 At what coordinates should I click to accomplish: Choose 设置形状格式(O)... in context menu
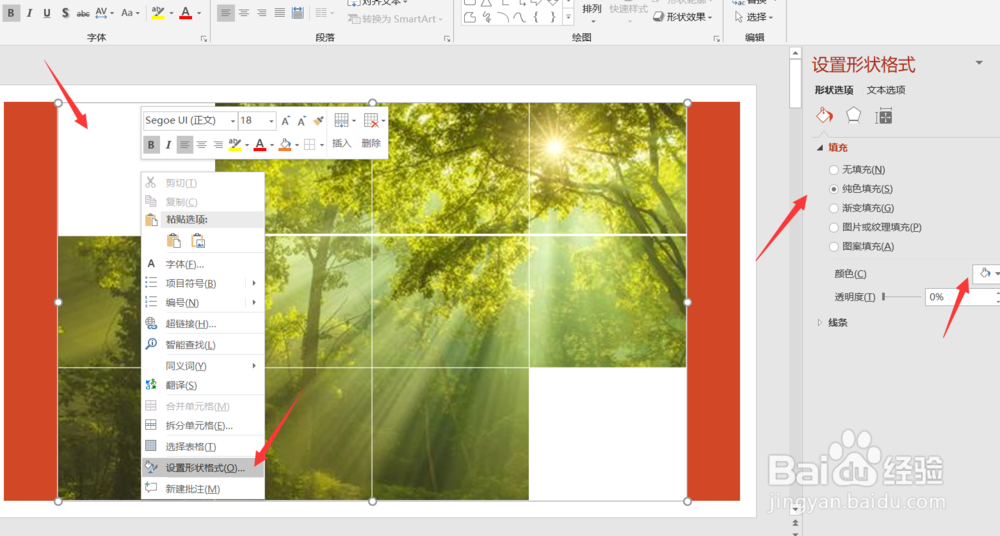click(x=203, y=468)
